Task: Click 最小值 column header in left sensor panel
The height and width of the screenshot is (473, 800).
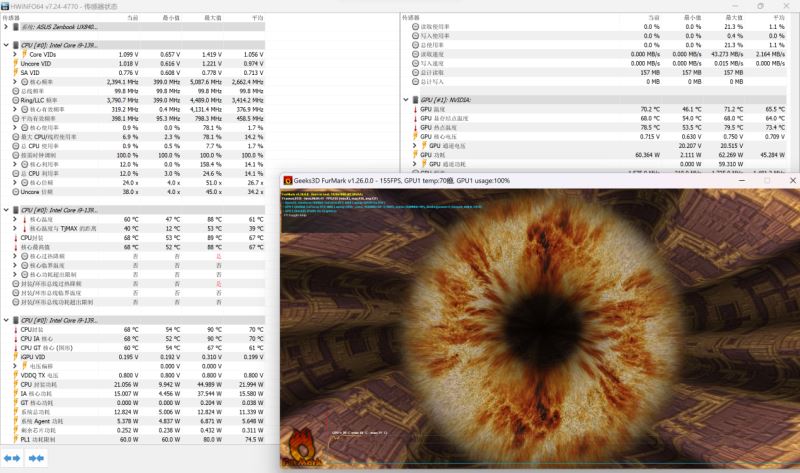Action: (171, 18)
